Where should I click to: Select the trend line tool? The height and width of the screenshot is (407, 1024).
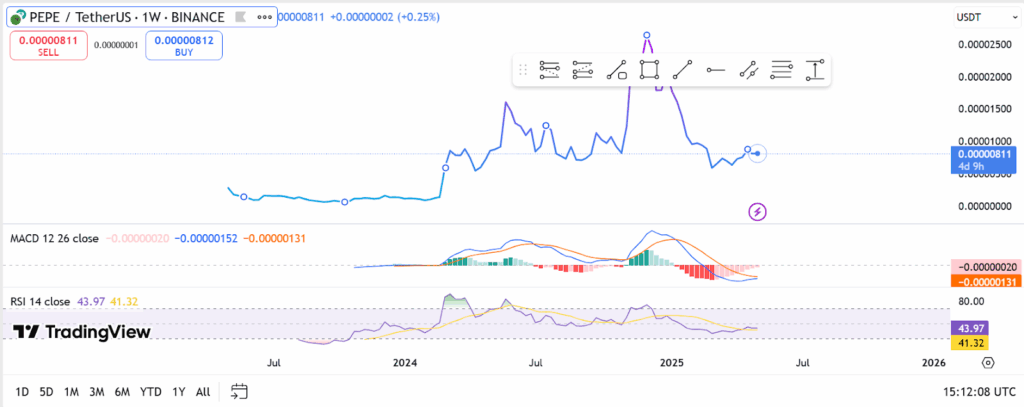(682, 70)
